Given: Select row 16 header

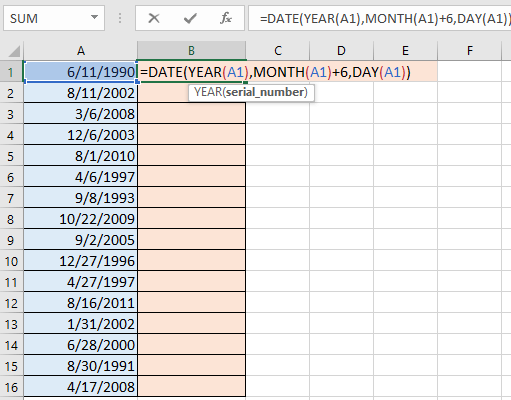Looking at the screenshot, I should pyautogui.click(x=11, y=387).
